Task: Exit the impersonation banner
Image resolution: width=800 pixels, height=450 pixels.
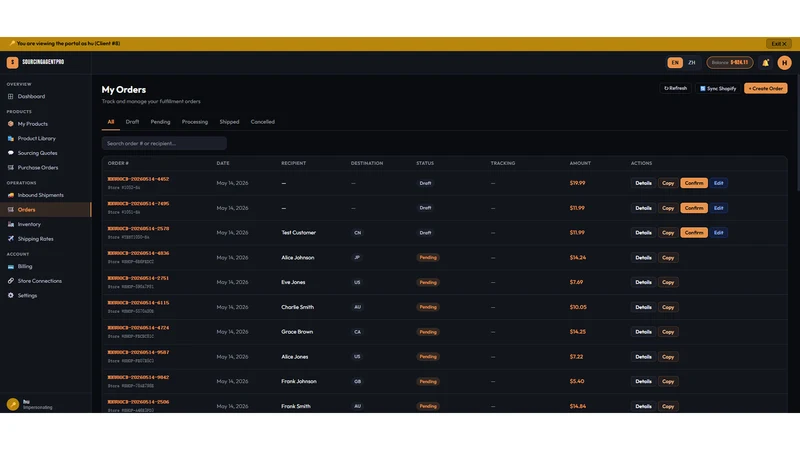Action: [x=779, y=44]
